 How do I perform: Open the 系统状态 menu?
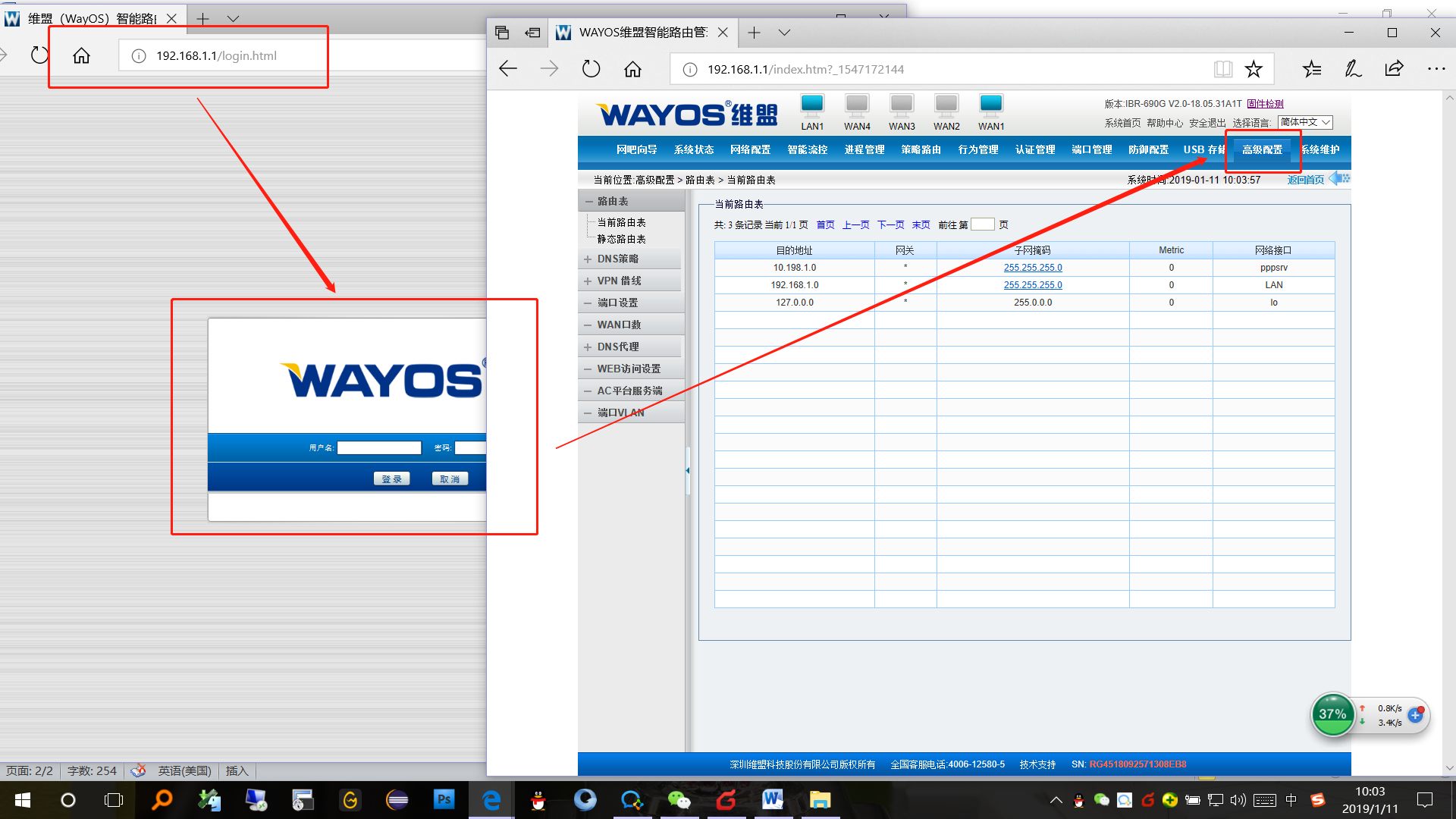pos(694,149)
